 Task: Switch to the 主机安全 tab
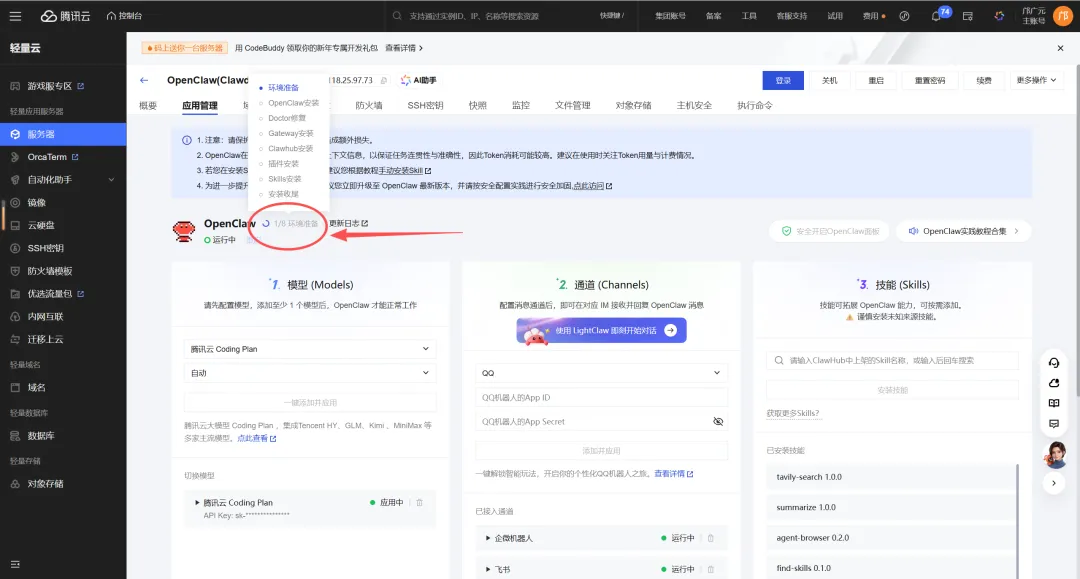[x=694, y=105]
